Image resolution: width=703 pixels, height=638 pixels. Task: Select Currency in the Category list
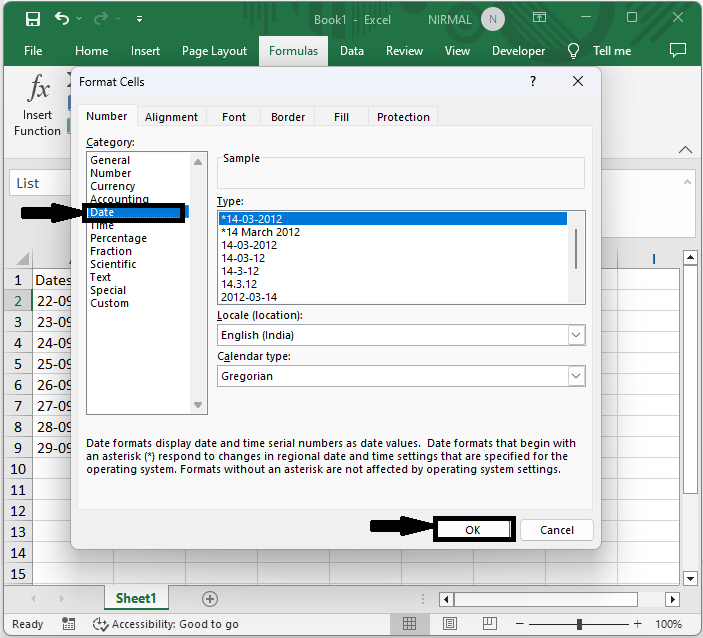(x=112, y=186)
